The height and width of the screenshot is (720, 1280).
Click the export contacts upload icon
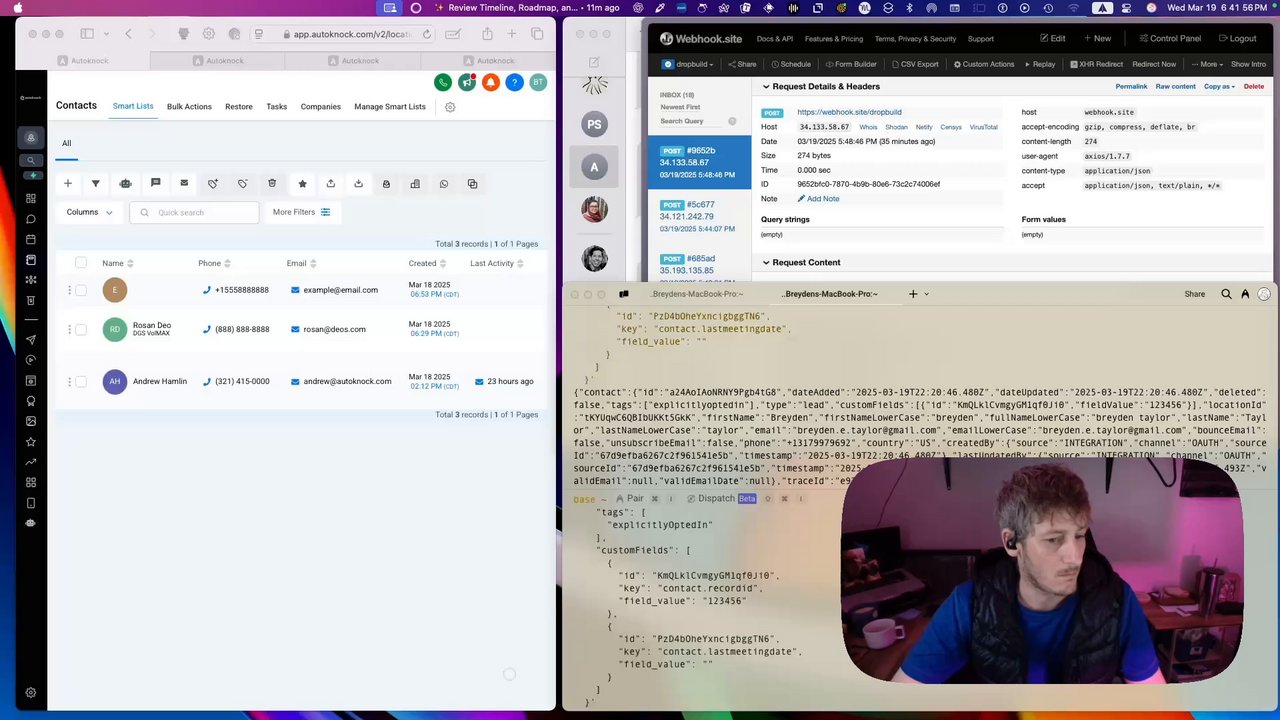(x=331, y=184)
